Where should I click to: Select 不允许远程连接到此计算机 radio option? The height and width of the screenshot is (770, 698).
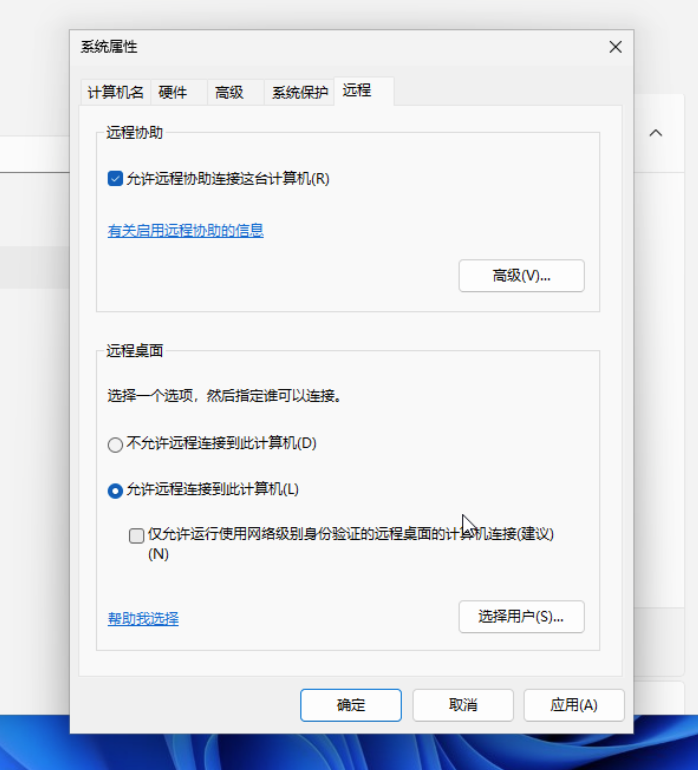(115, 444)
